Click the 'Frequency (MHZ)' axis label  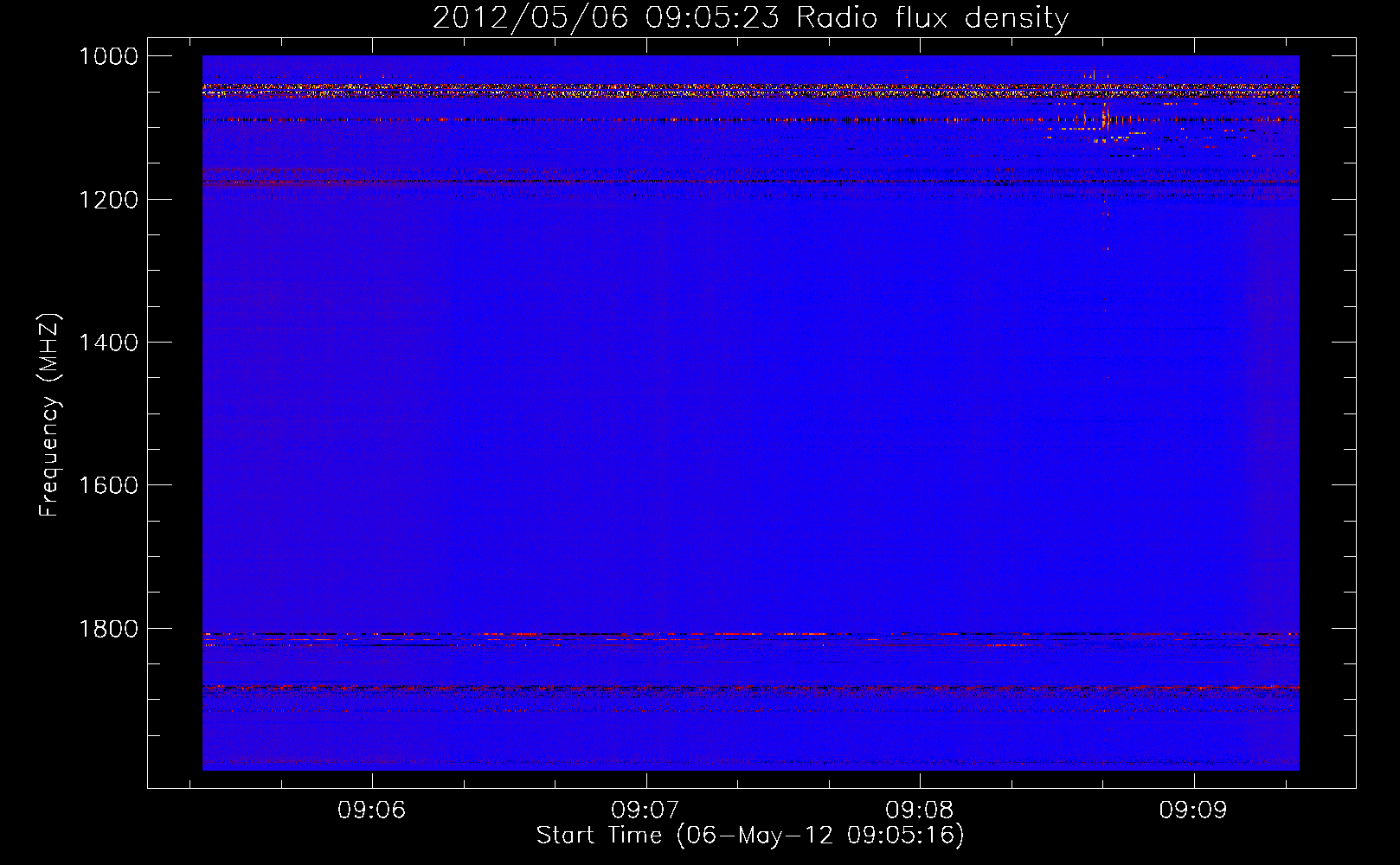[49, 415]
